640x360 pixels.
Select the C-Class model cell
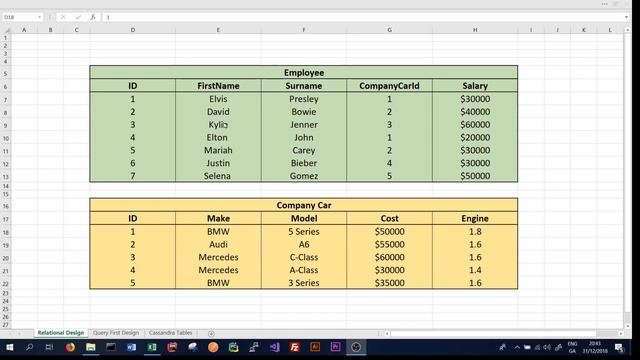(304, 257)
